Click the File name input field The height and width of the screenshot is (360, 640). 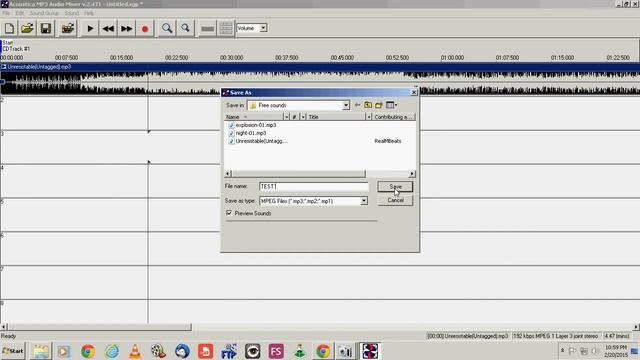pos(313,187)
